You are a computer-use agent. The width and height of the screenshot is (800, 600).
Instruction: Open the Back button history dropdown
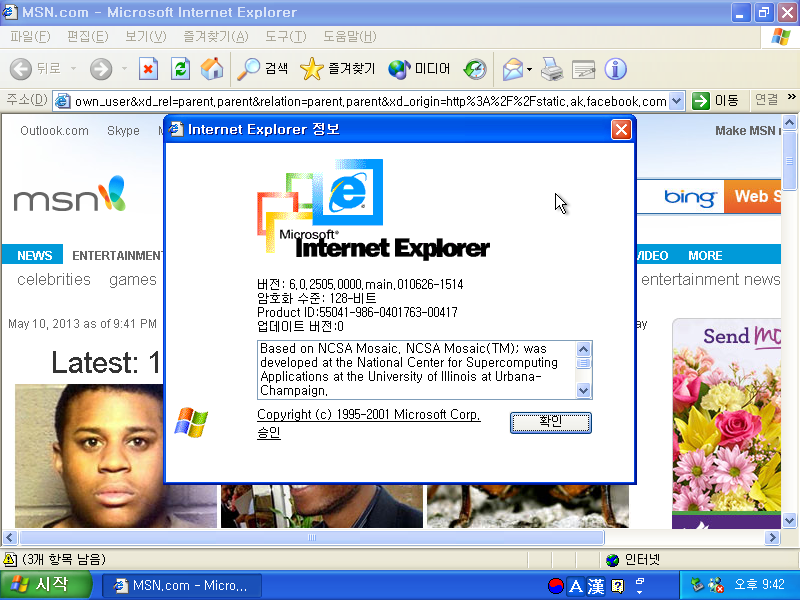(x=73, y=68)
